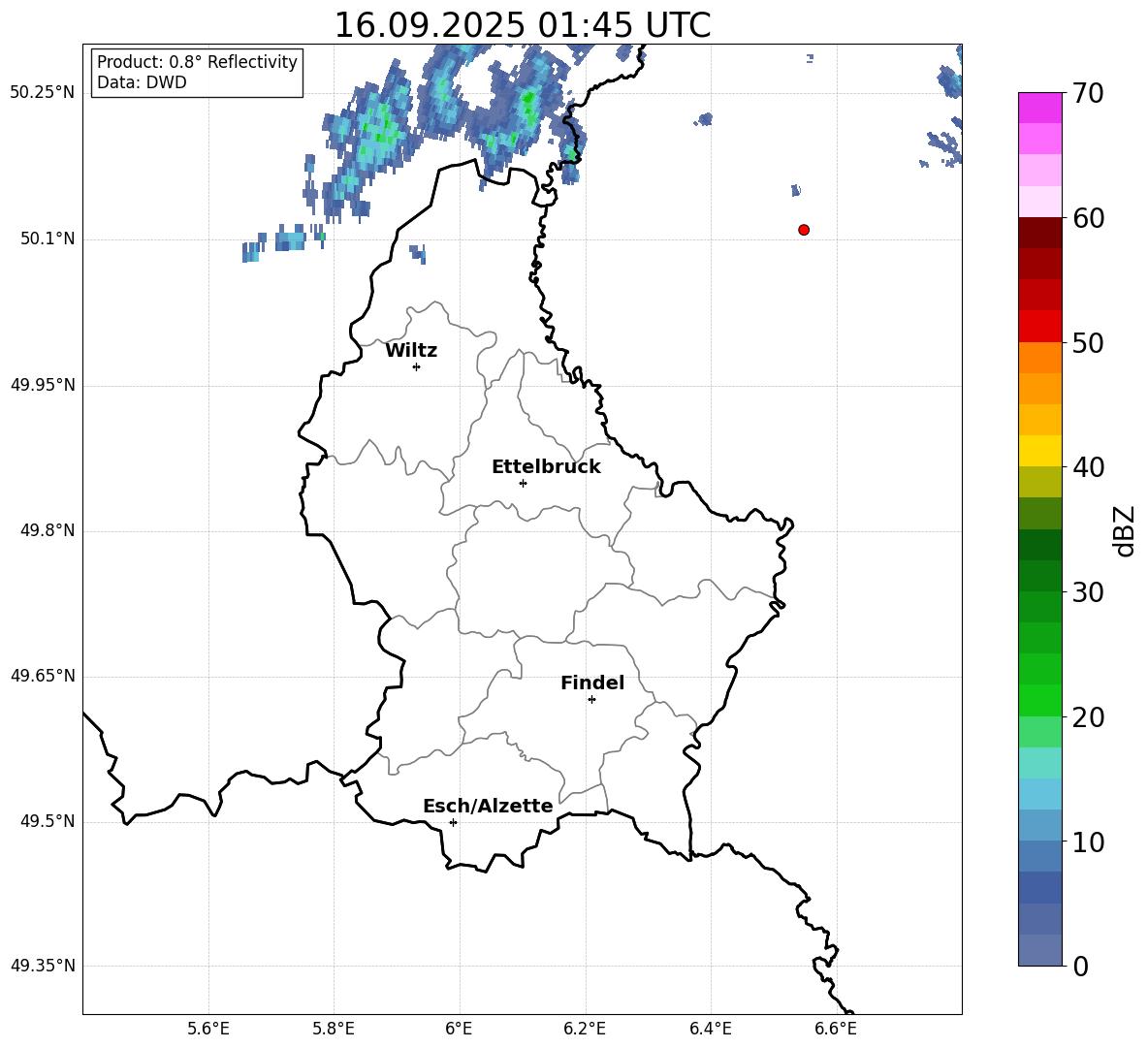Click the 20 colorbar tick label
This screenshot has height=1048, width=1148.
pyautogui.click(x=1088, y=717)
